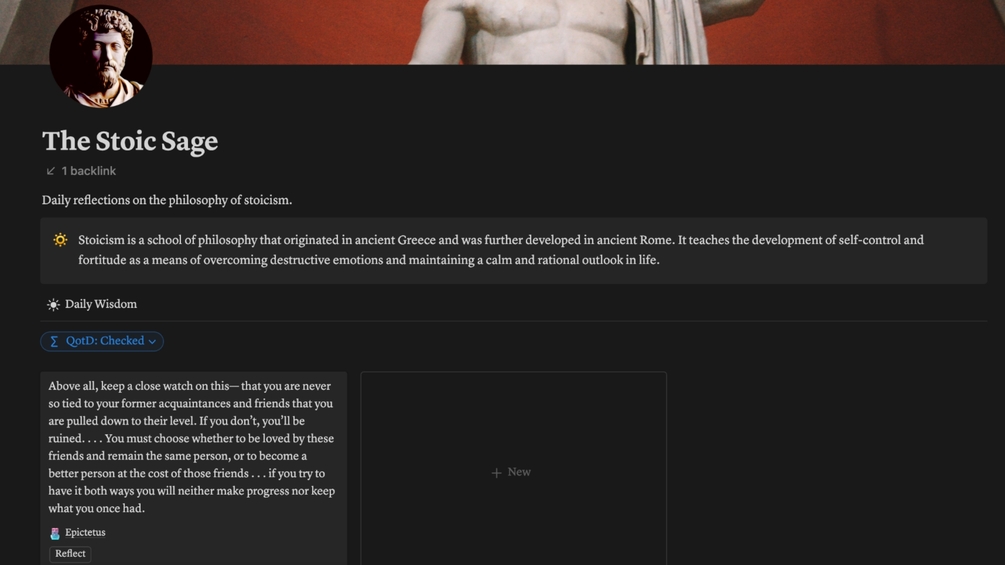This screenshot has height=565, width=1005.
Task: Open the Epictetus author link
Action: (85, 532)
